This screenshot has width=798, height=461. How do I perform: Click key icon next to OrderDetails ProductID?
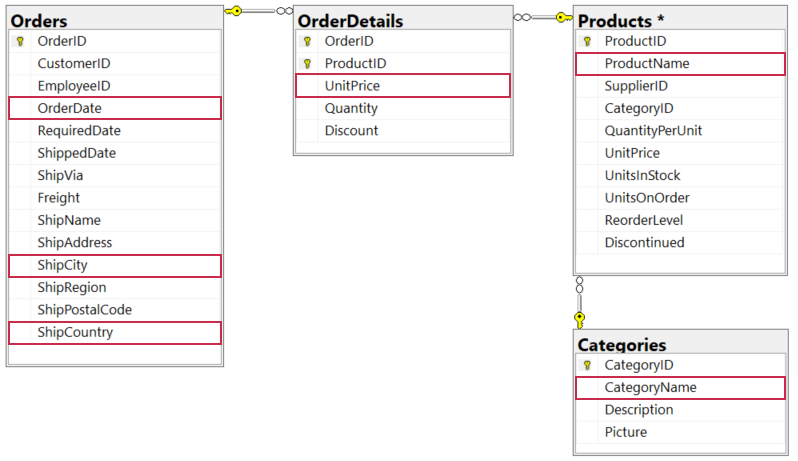[307, 64]
